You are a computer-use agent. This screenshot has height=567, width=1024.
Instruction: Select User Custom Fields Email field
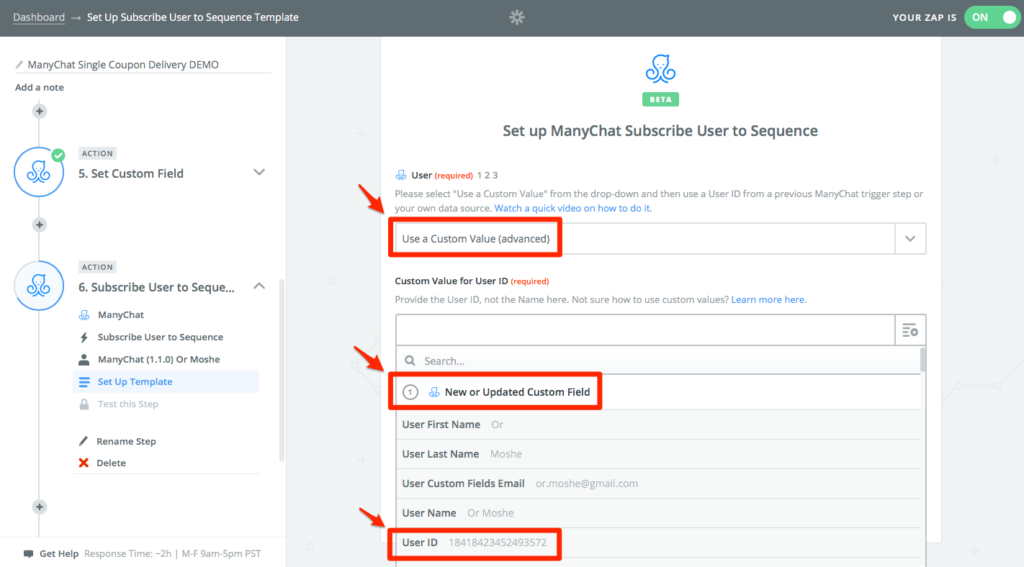[658, 483]
